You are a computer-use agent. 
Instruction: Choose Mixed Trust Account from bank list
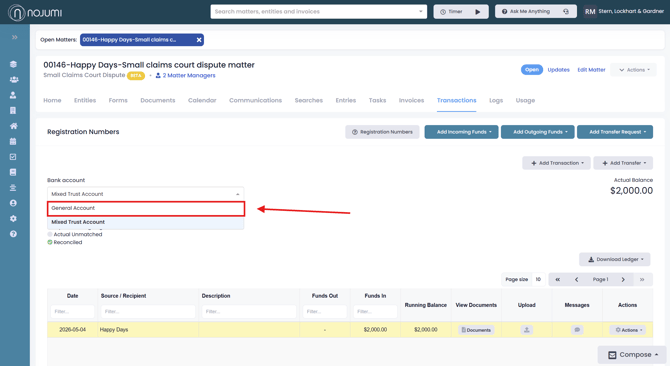pos(146,222)
